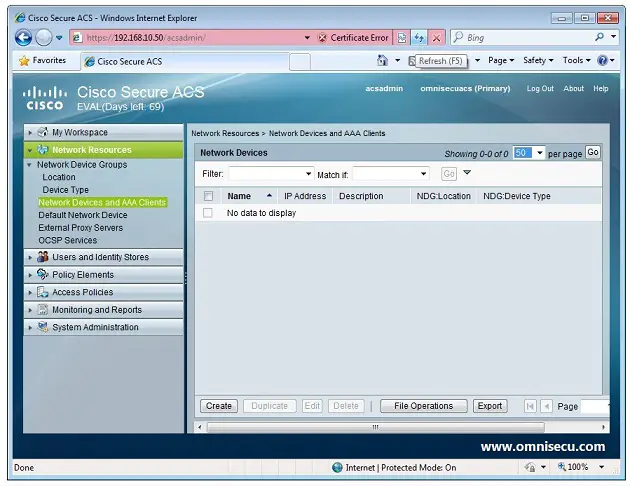Open the address bar history dropdown
The height and width of the screenshot is (486, 630).
307,38
